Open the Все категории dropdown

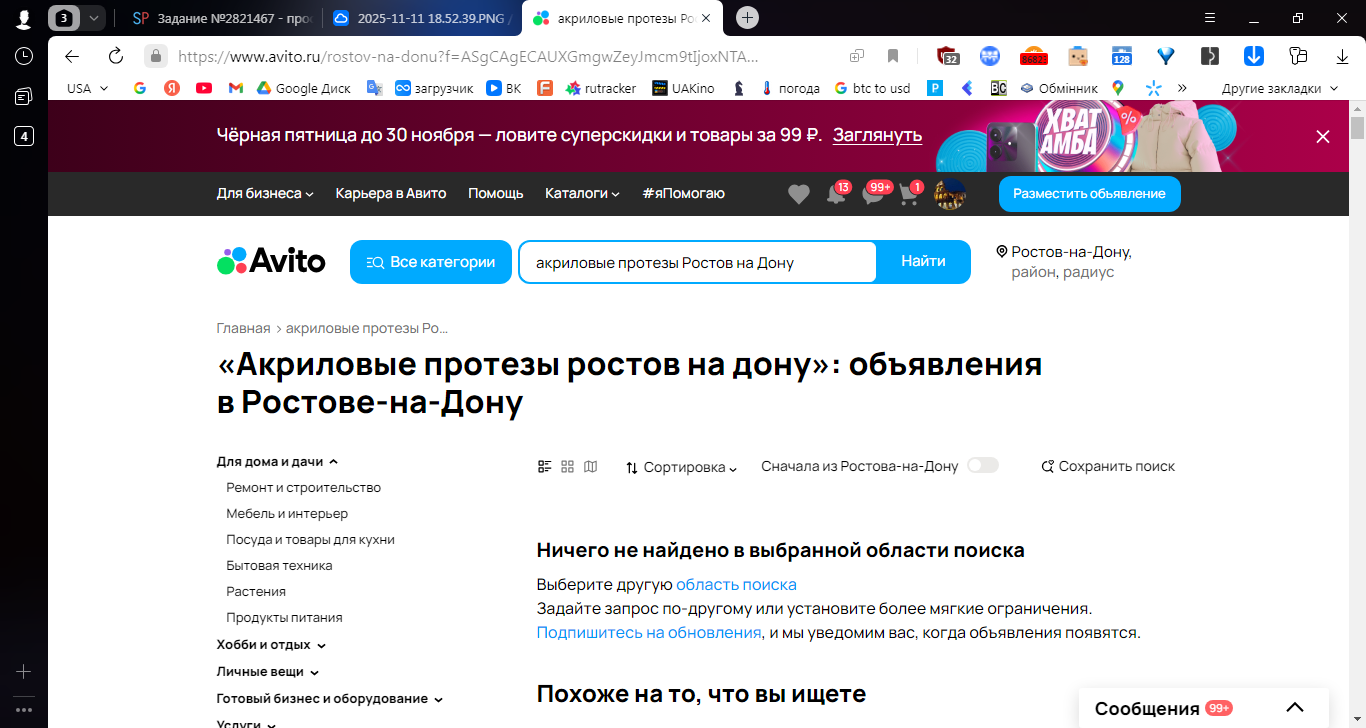click(431, 262)
